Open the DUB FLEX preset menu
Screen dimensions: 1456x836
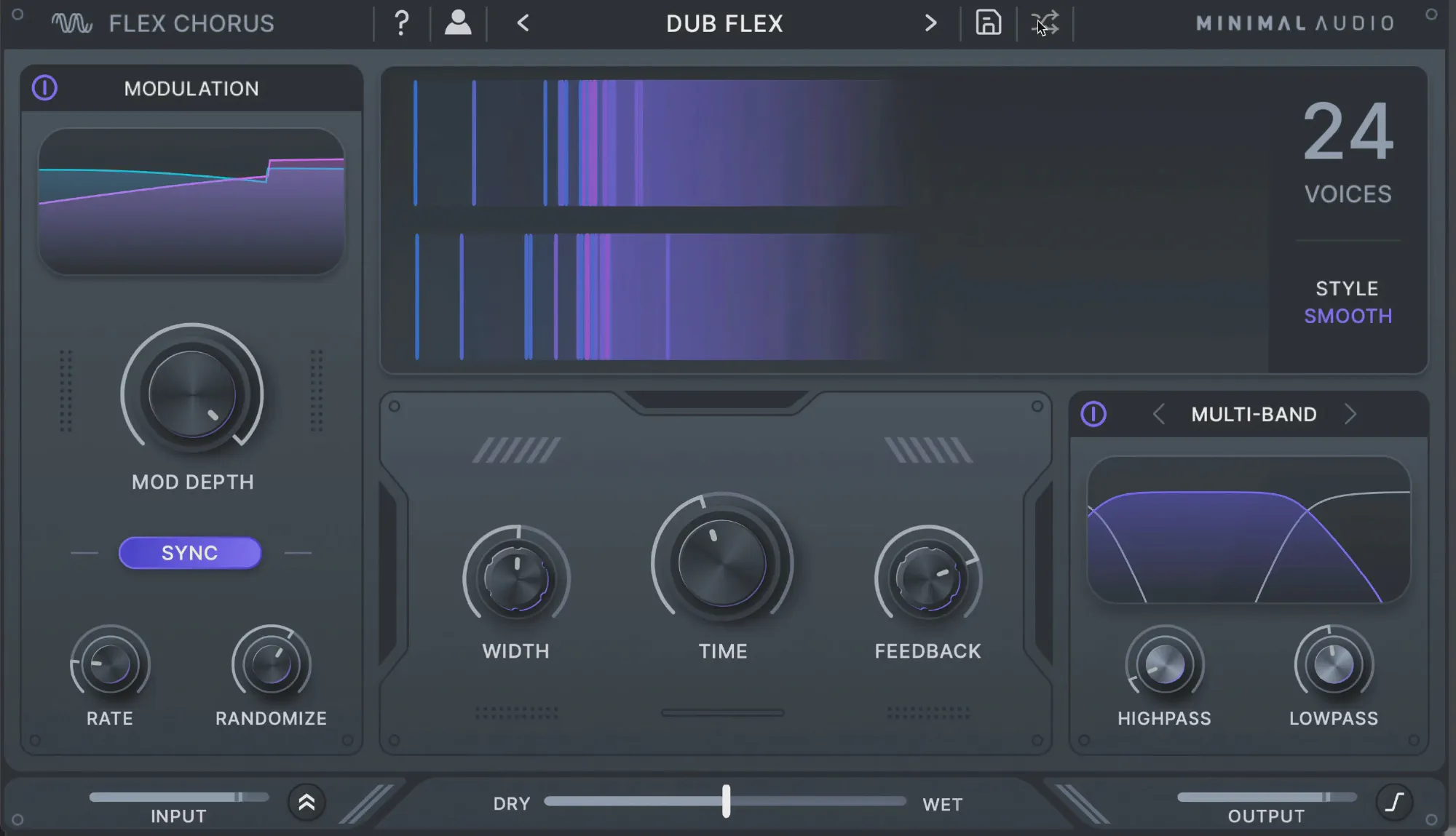(724, 23)
